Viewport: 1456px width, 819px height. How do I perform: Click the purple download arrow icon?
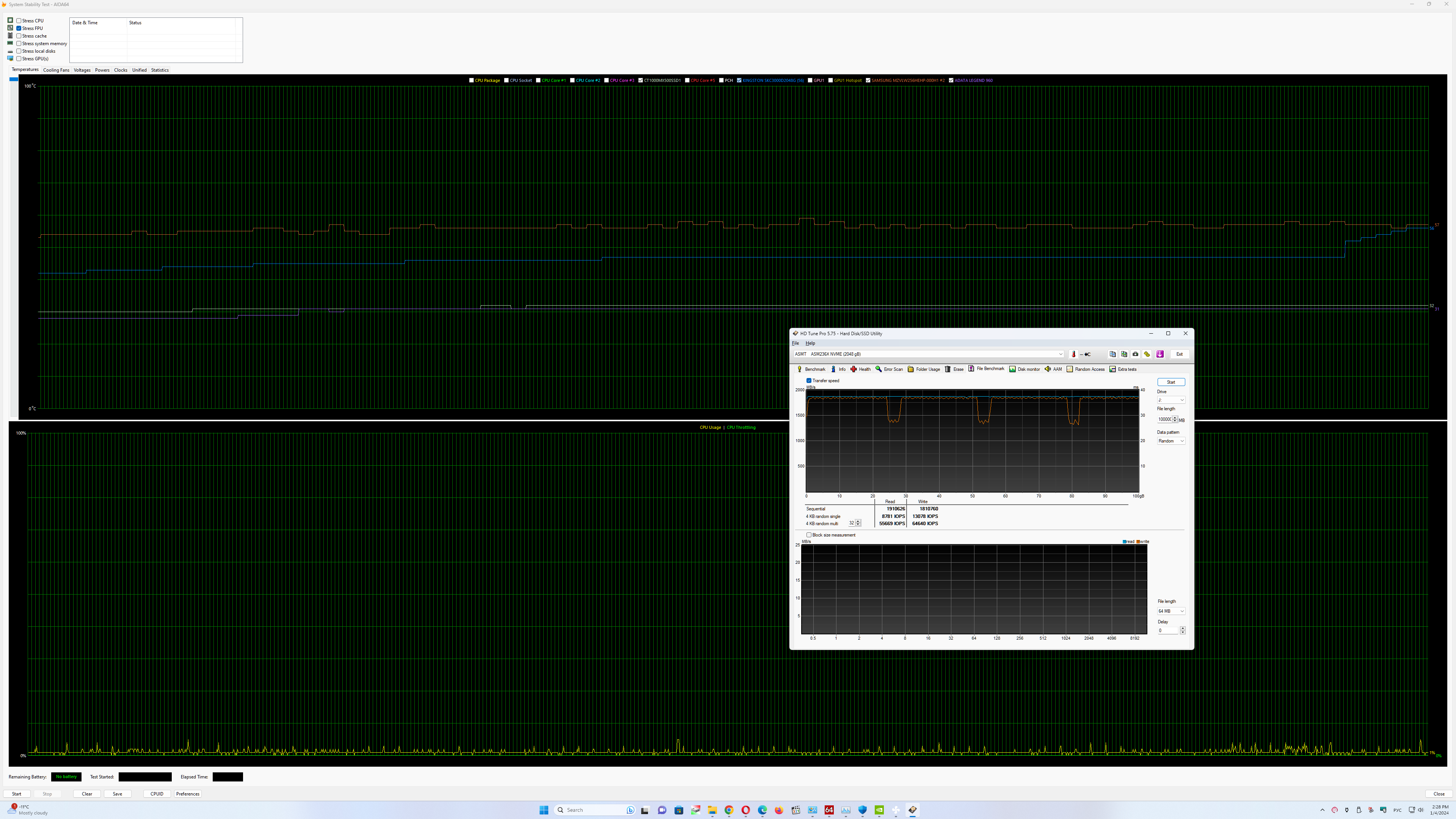click(x=1160, y=355)
